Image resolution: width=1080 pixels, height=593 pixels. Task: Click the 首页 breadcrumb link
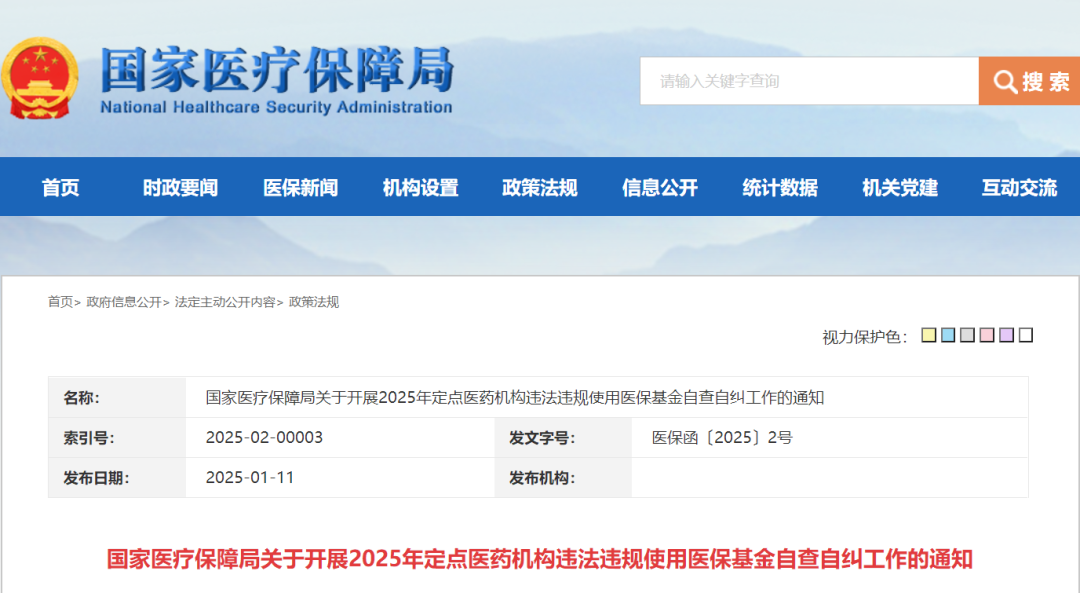60,302
